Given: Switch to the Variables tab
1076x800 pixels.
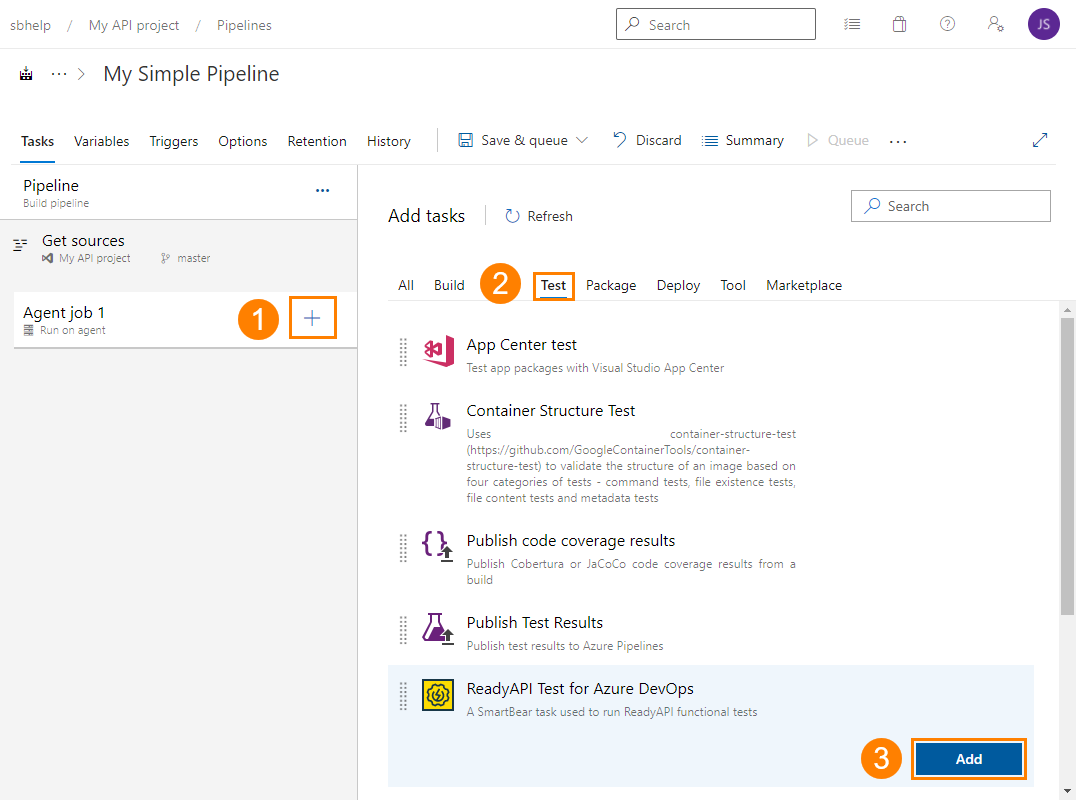Looking at the screenshot, I should pyautogui.click(x=101, y=141).
